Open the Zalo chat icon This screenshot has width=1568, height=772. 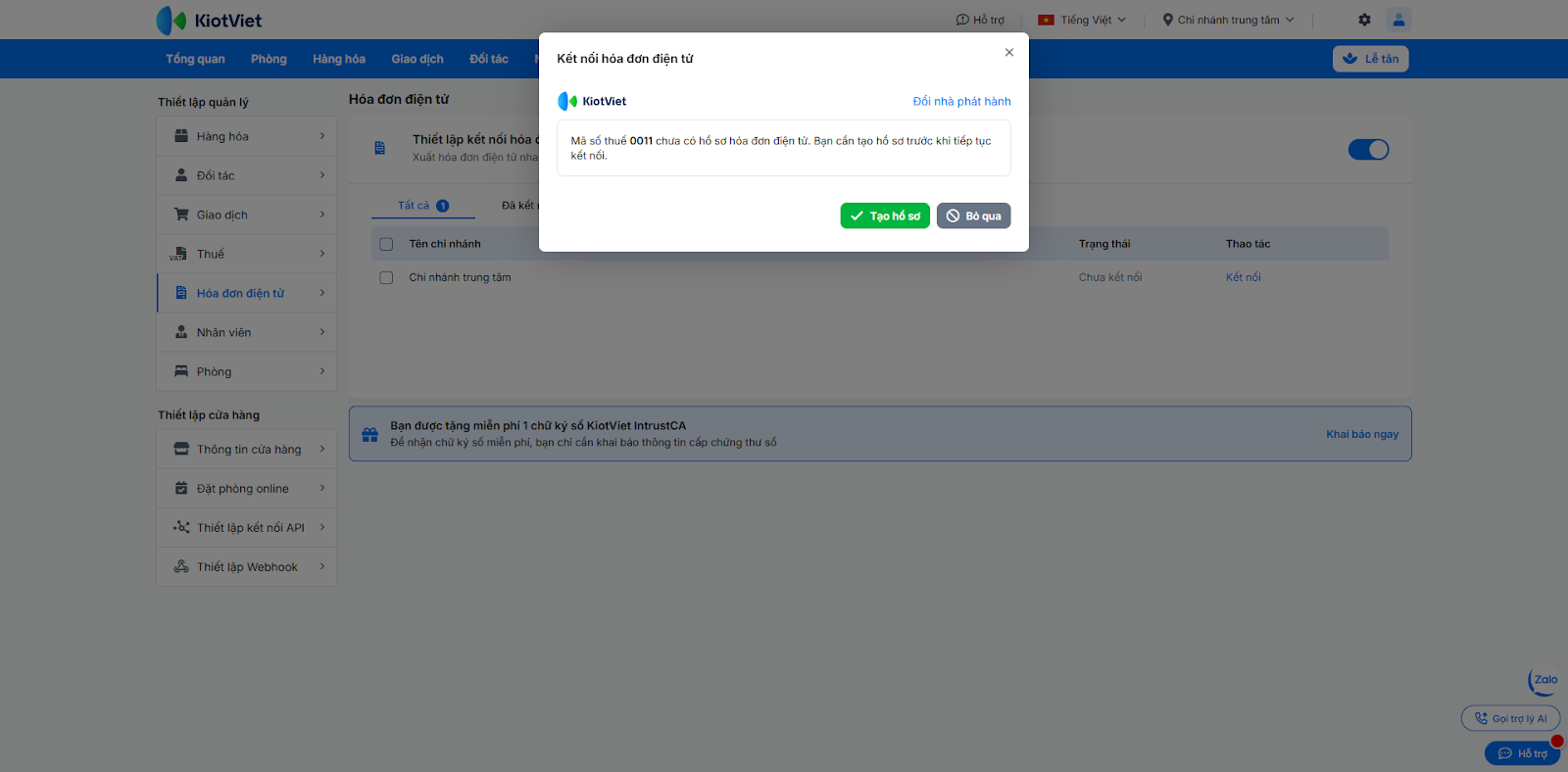pos(1543,681)
